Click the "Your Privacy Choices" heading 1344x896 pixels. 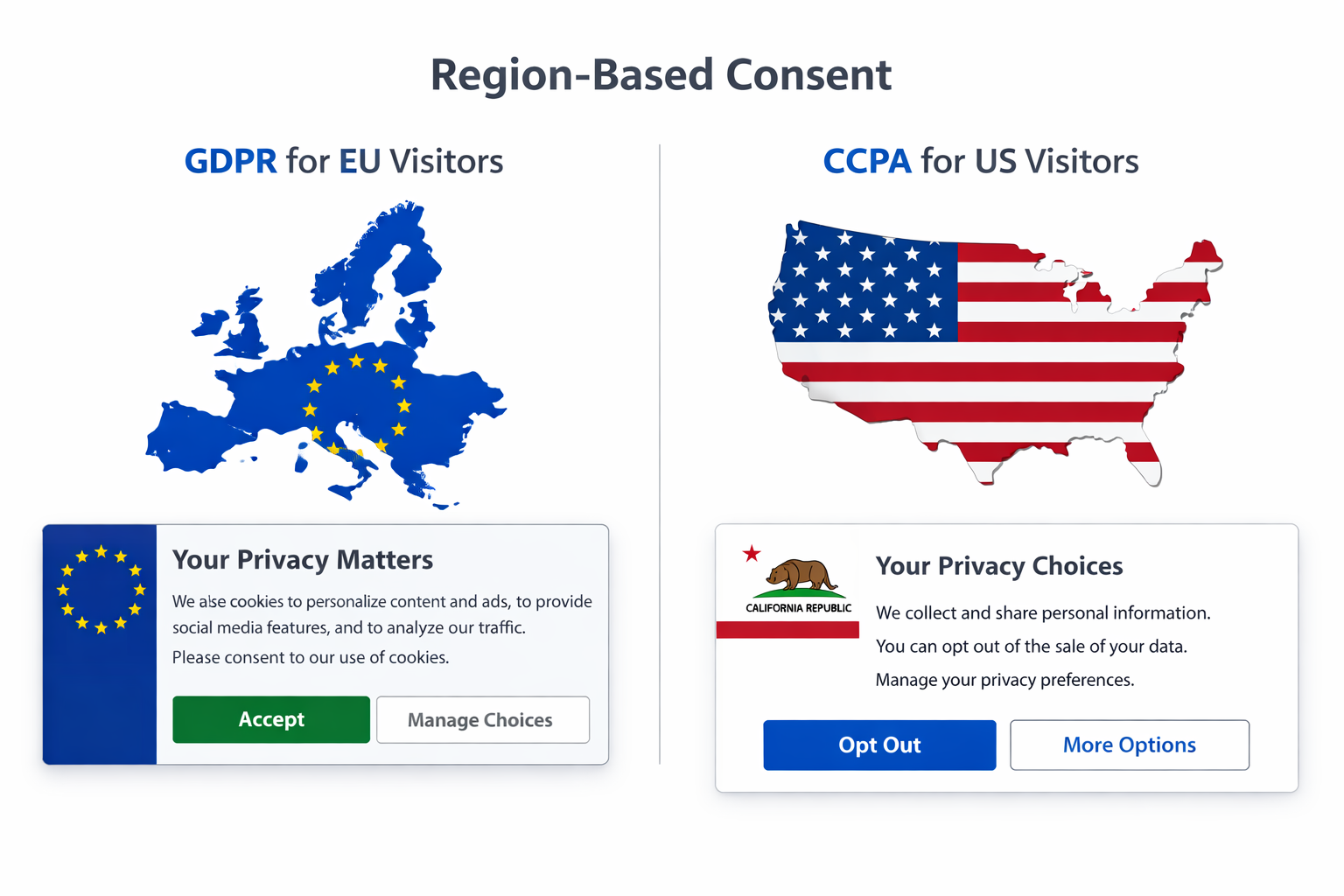[999, 566]
